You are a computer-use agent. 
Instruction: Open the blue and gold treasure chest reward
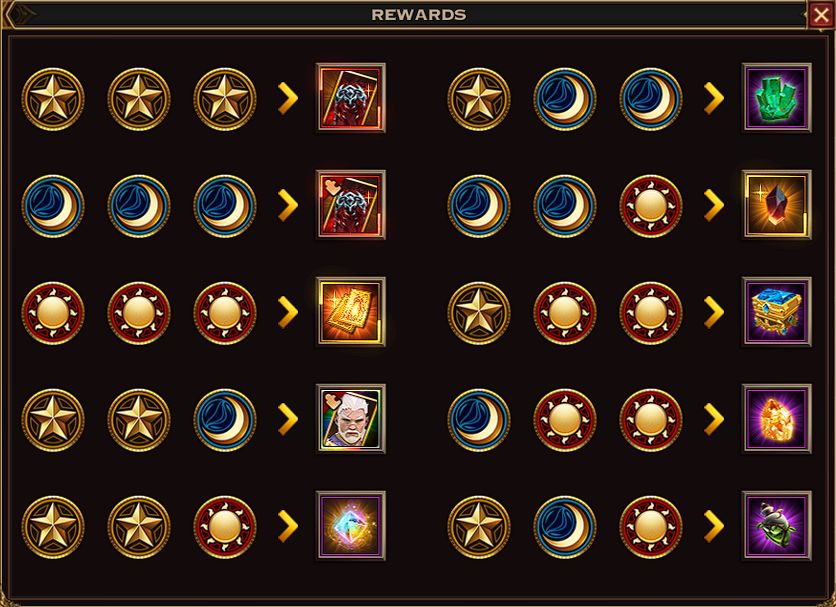coord(777,312)
